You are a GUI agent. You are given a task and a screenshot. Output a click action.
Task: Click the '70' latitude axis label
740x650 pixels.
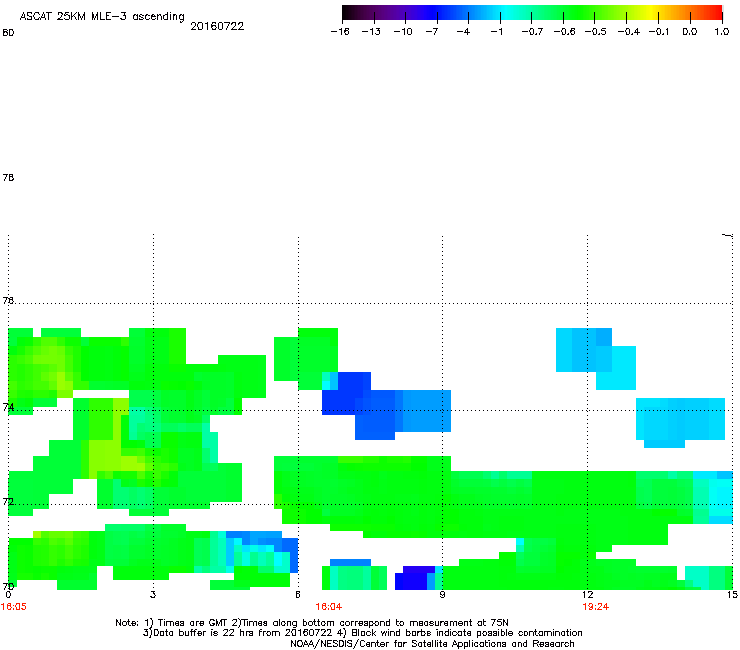point(8,586)
